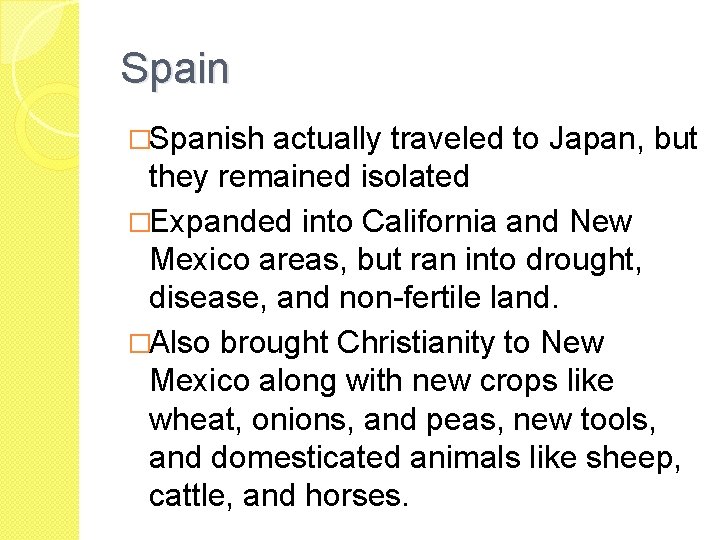The height and width of the screenshot is (540, 720).
Task: Click the words 'new crops like'
Action: click(513, 383)
